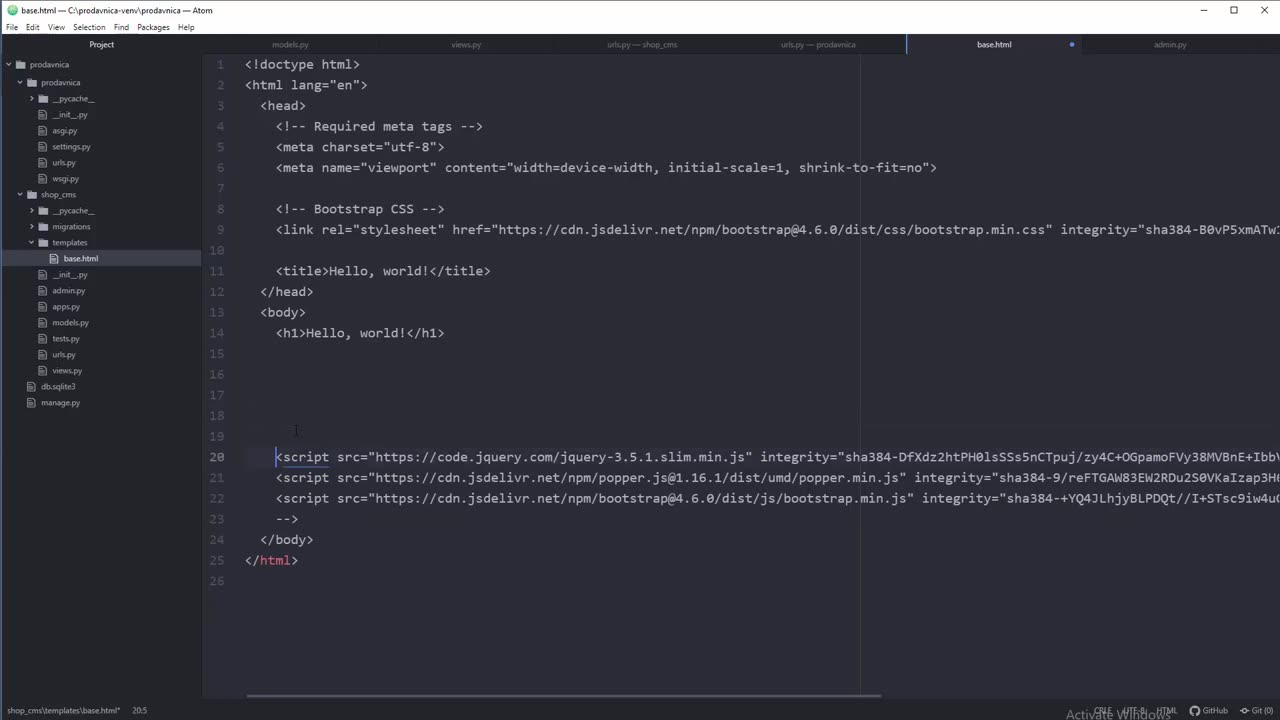Image resolution: width=1280 pixels, height=720 pixels.
Task: Switch to the admin.py tab
Action: (x=1170, y=45)
